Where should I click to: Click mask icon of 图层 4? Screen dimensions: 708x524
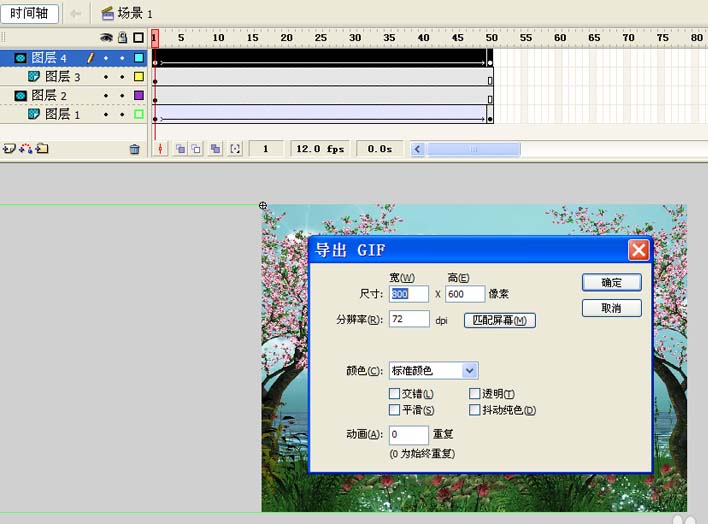click(21, 58)
